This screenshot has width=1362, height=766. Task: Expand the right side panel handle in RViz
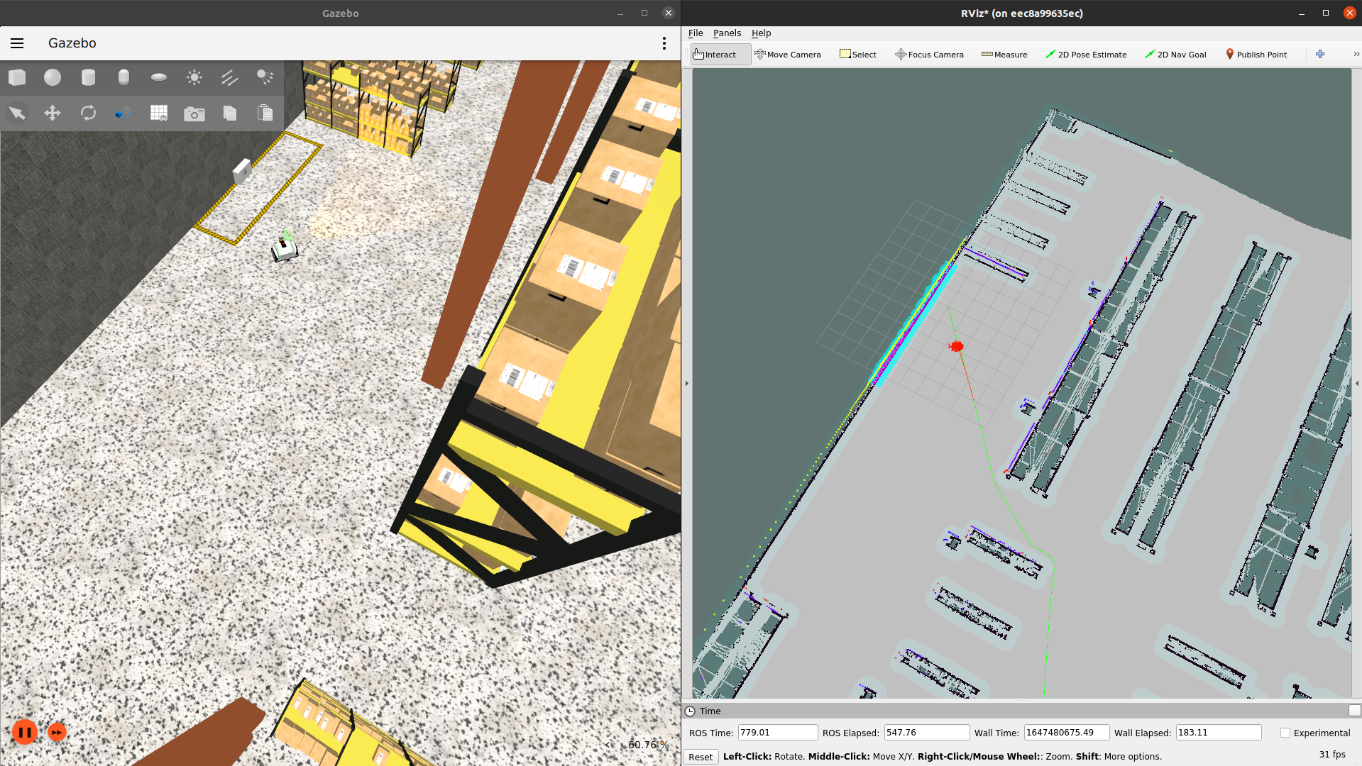point(1357,383)
